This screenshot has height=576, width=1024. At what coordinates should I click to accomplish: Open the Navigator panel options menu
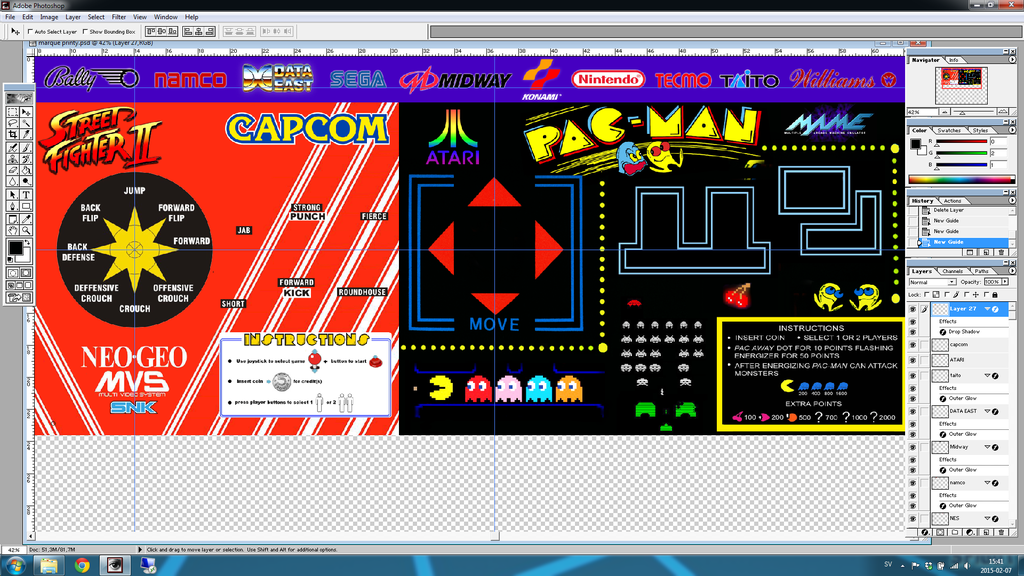(x=1012, y=59)
